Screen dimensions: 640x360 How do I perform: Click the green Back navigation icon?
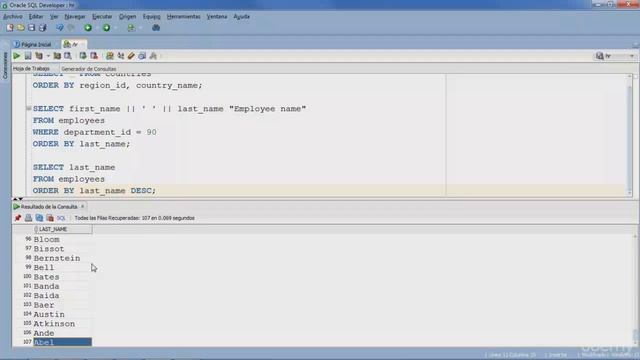[88, 28]
